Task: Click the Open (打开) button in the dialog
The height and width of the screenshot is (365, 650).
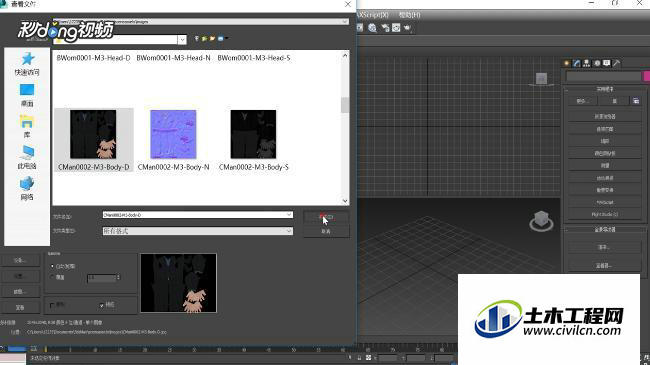Action: point(326,217)
